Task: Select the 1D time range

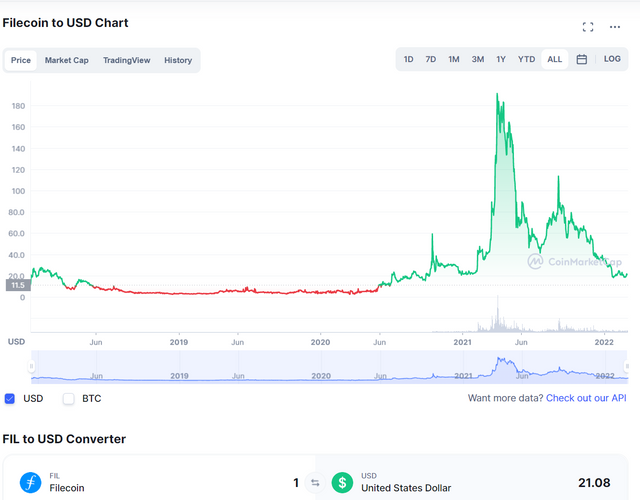Action: point(409,59)
